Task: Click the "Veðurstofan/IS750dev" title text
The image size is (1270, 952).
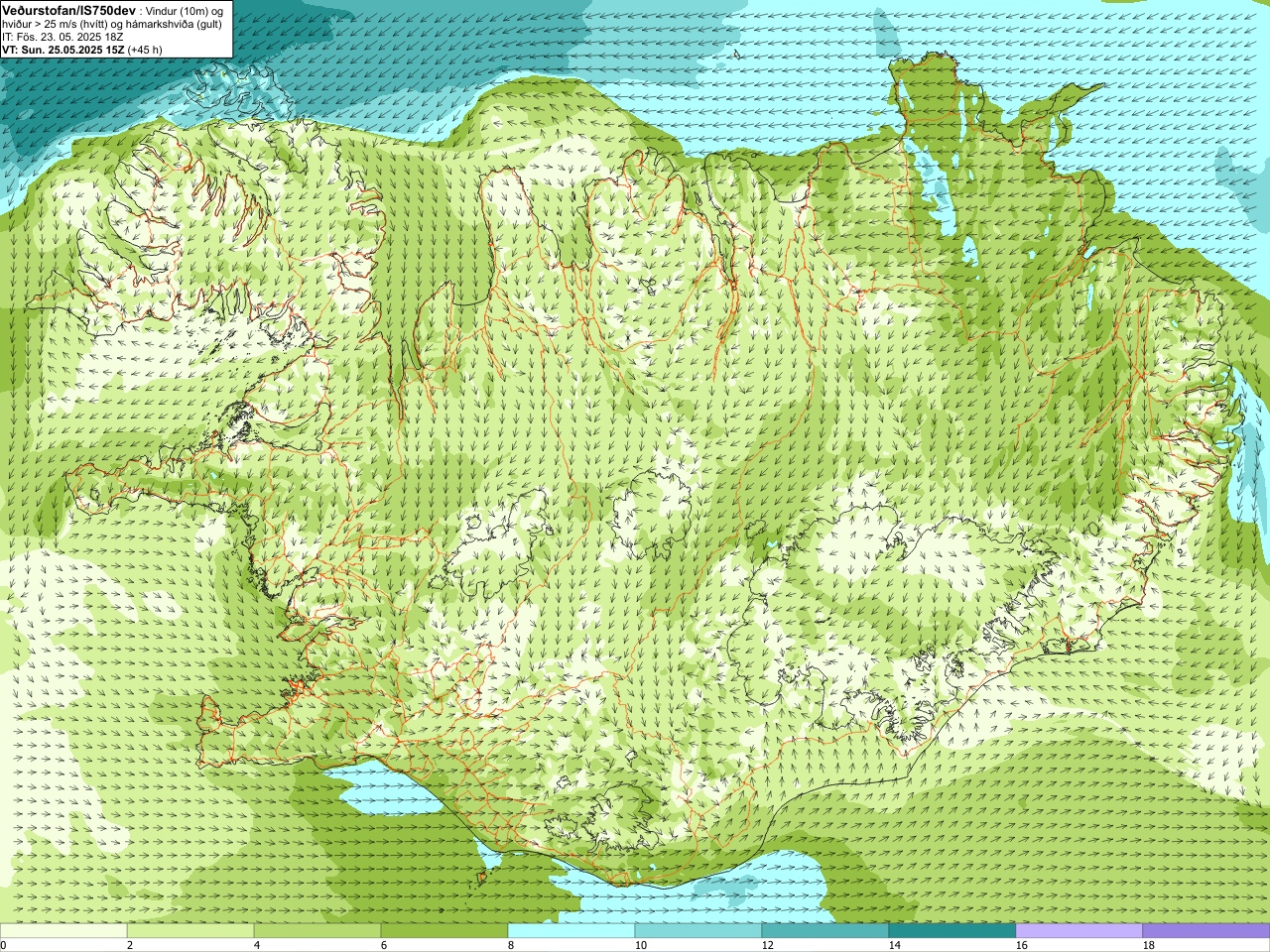Action: [x=69, y=10]
